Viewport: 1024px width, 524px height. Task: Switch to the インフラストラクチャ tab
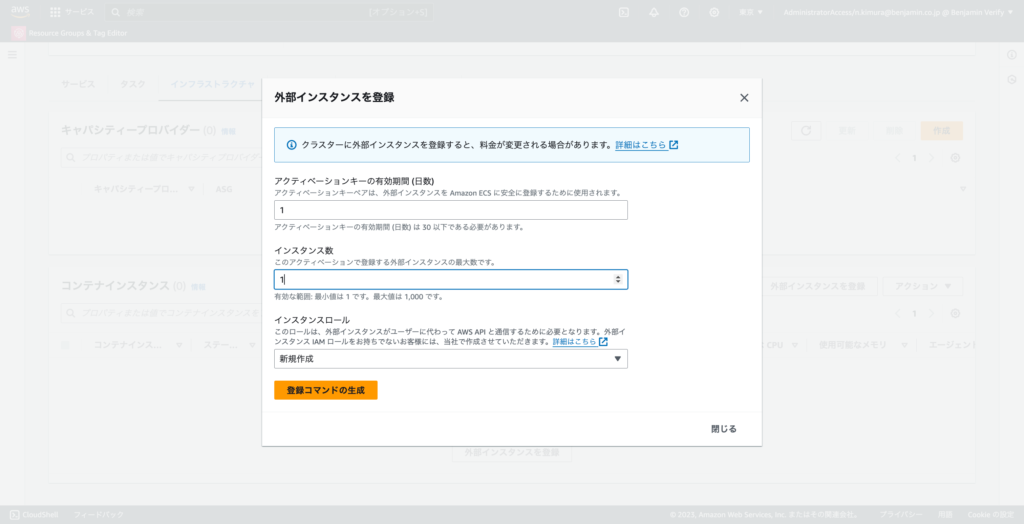(212, 84)
